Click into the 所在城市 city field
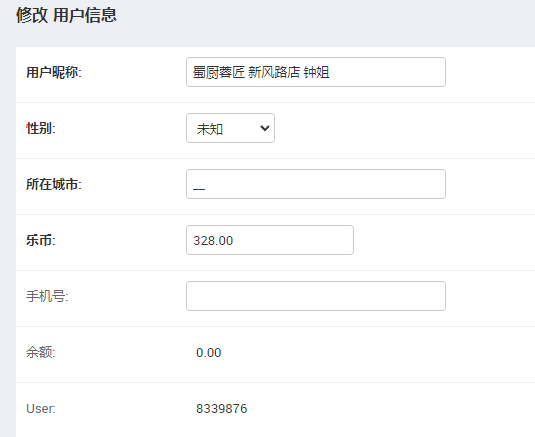This screenshot has width=535, height=437. (316, 184)
